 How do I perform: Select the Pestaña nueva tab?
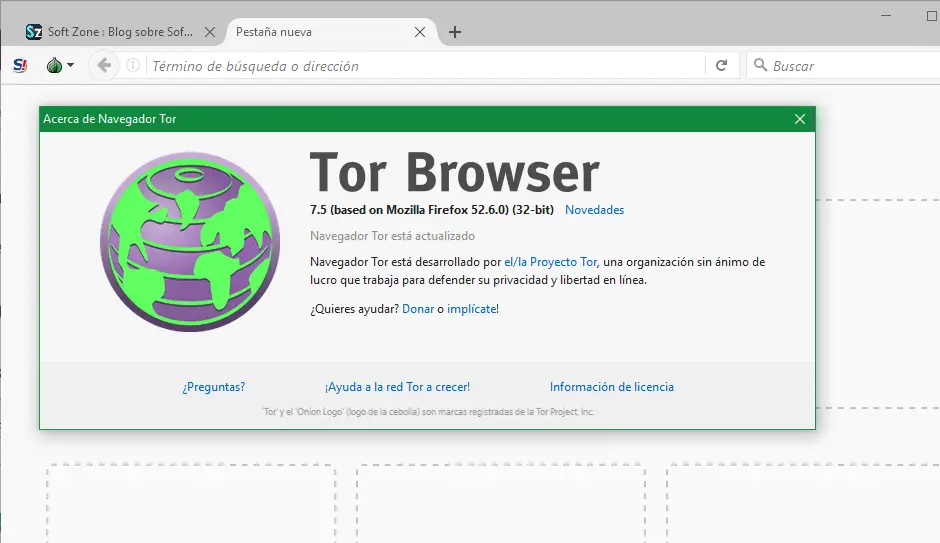[332, 32]
